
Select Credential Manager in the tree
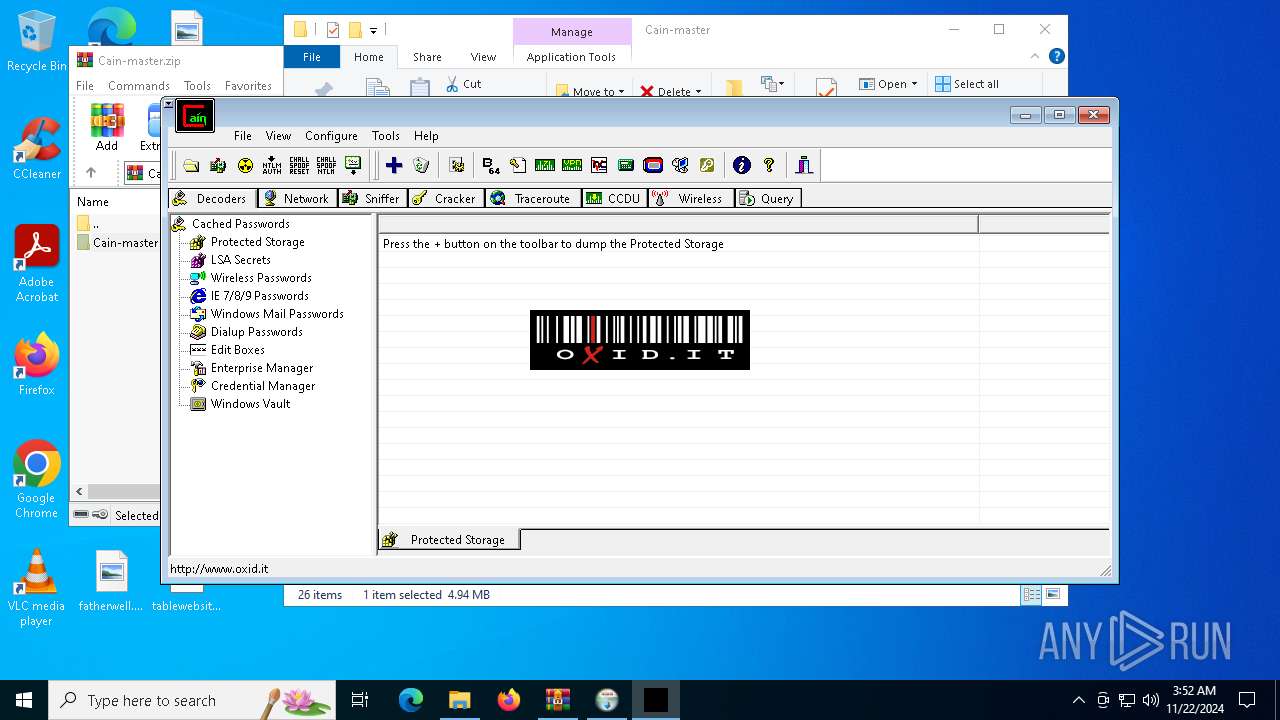tap(263, 386)
